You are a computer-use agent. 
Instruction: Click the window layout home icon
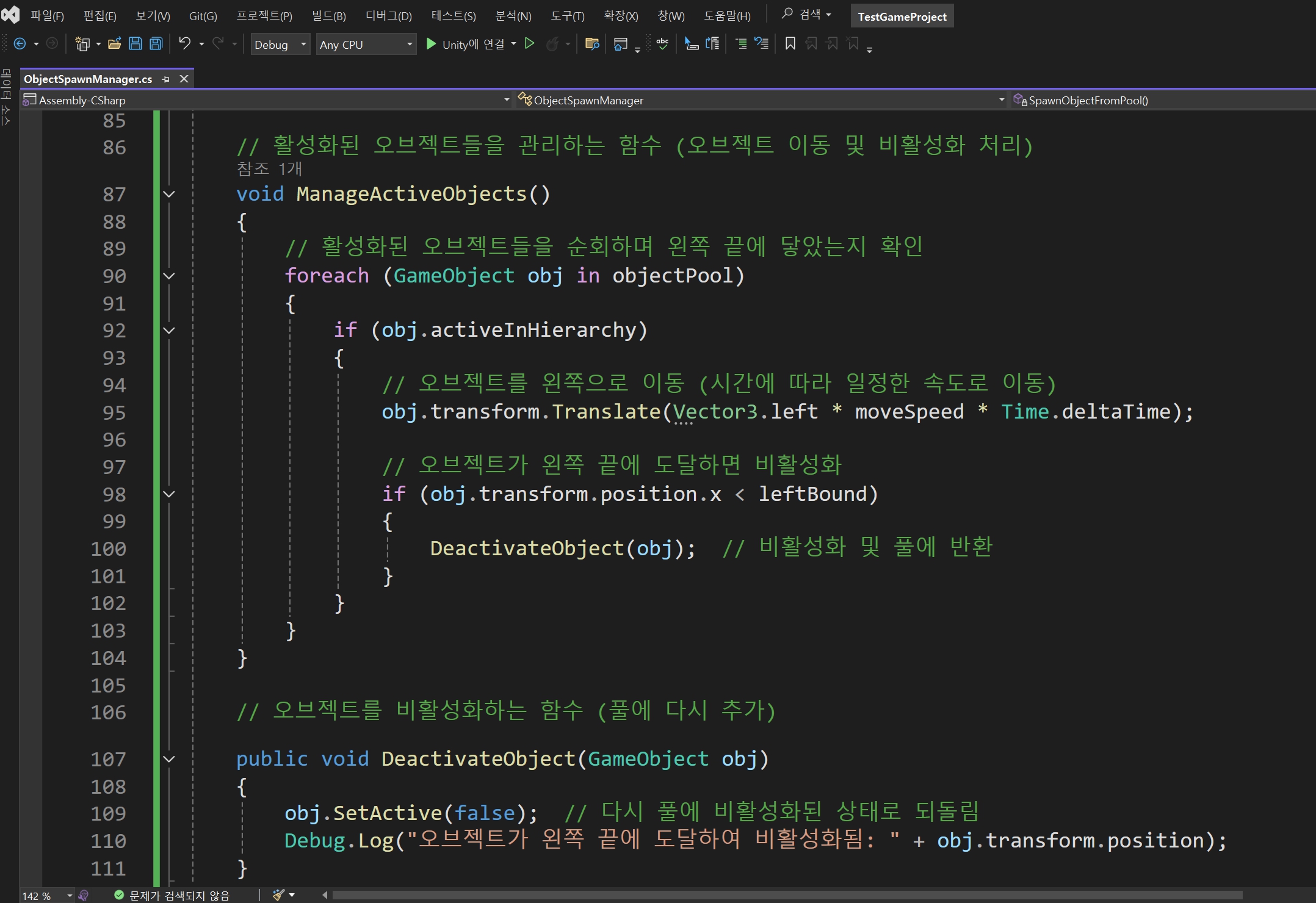tap(620, 44)
